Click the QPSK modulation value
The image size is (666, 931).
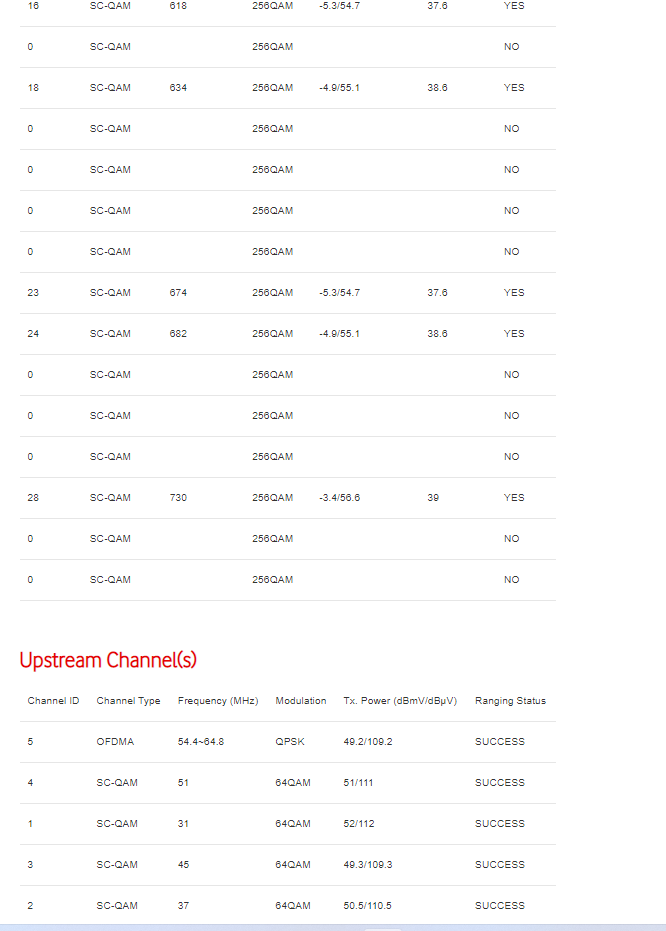pyautogui.click(x=290, y=742)
